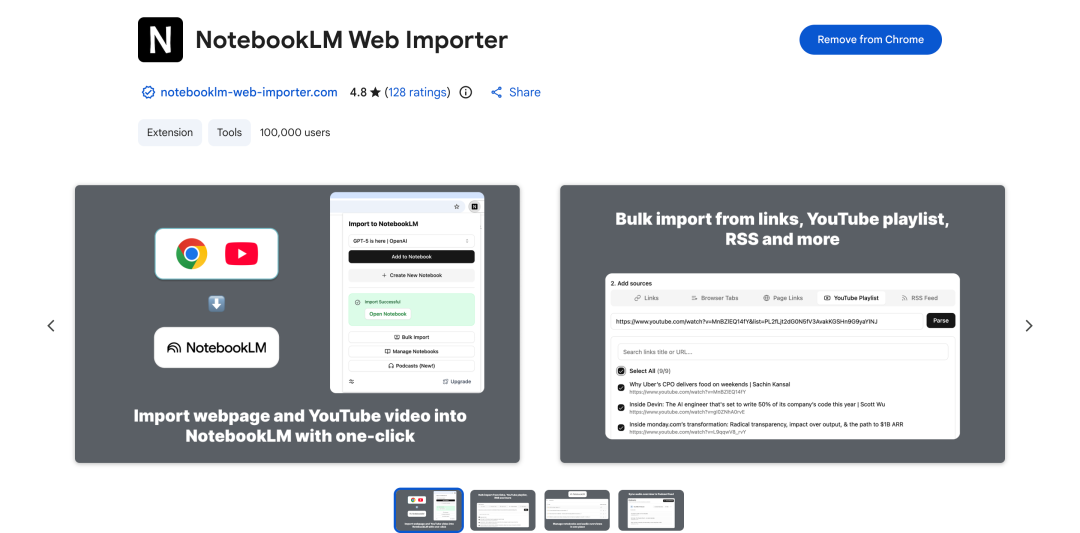Screen dimensions: 1080x533
Task: Click Podcasts (New!) in screenshot
Action: [x=411, y=366]
